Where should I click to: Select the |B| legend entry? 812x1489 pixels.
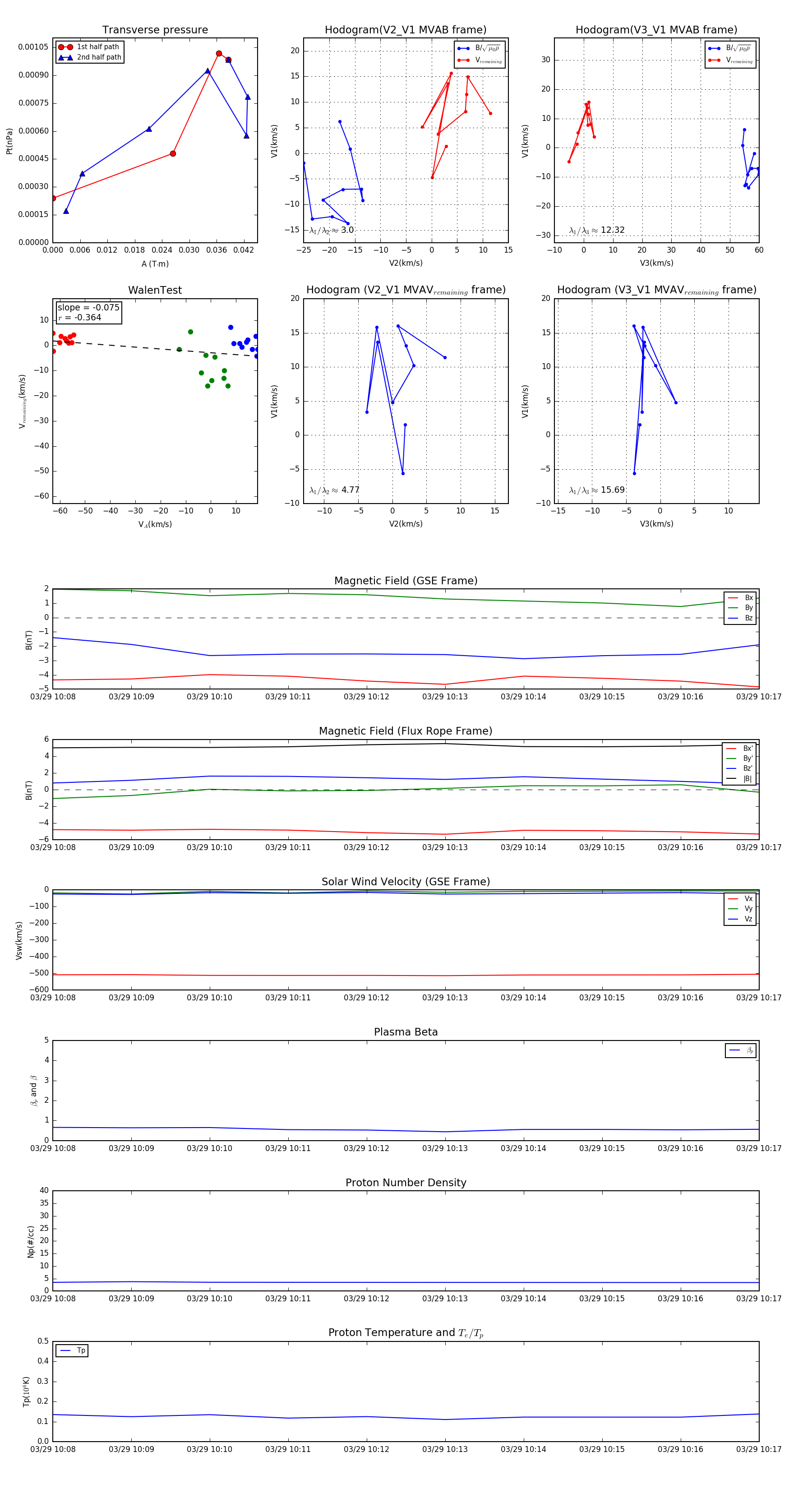point(739,779)
